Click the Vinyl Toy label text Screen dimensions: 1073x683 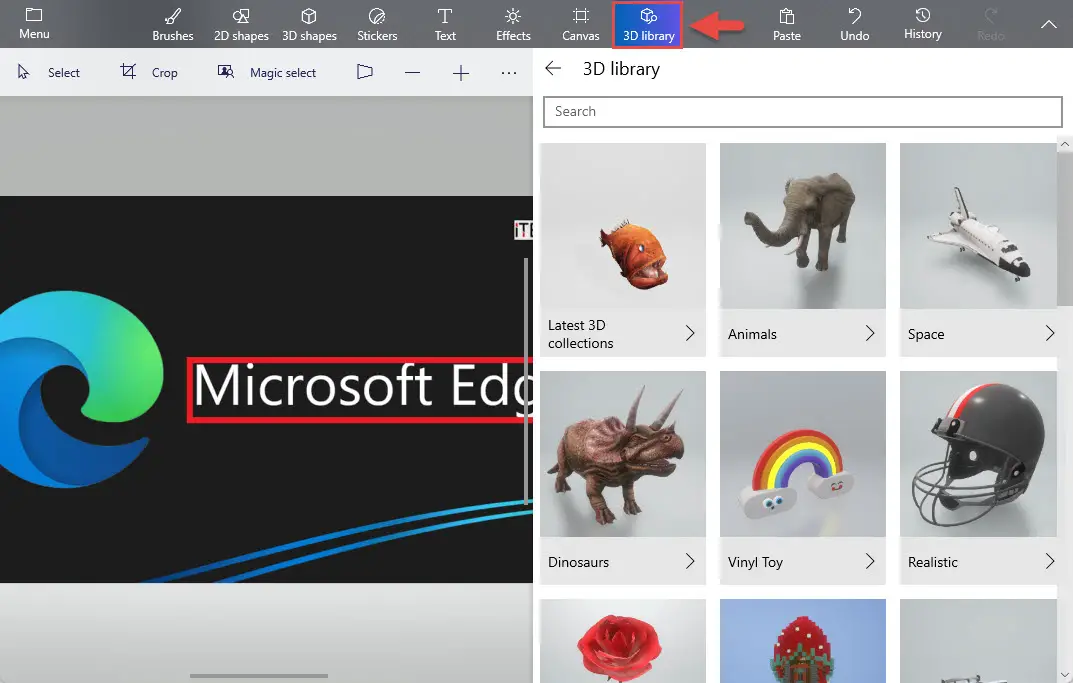755,562
